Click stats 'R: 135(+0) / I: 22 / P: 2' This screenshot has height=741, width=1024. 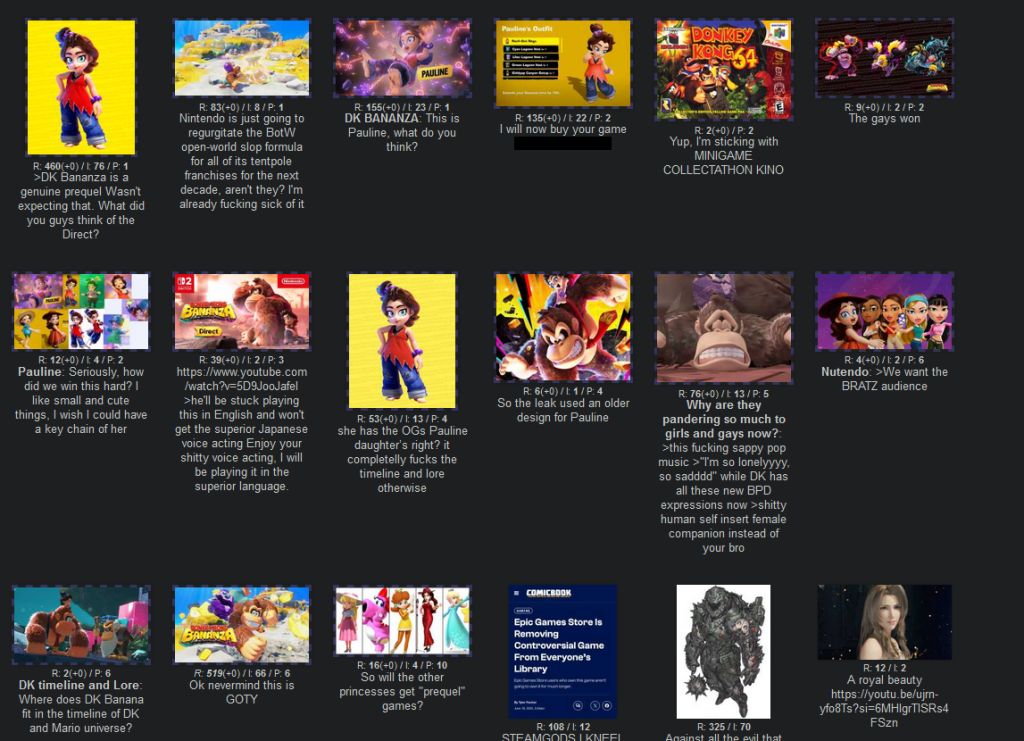click(563, 118)
